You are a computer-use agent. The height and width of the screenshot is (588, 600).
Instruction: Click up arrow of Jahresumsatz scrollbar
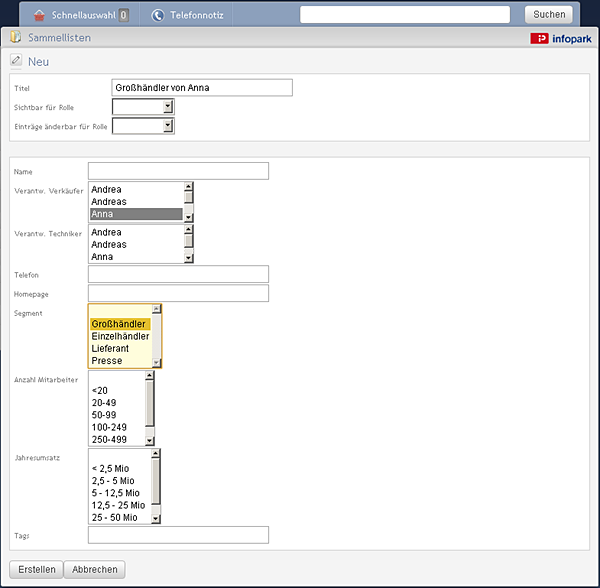pyautogui.click(x=155, y=453)
